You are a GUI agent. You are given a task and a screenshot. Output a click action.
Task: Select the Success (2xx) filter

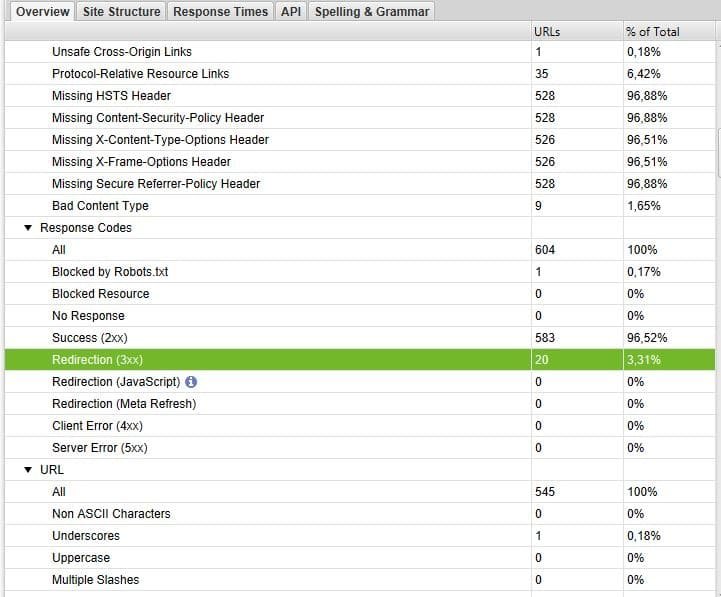pyautogui.click(x=89, y=338)
